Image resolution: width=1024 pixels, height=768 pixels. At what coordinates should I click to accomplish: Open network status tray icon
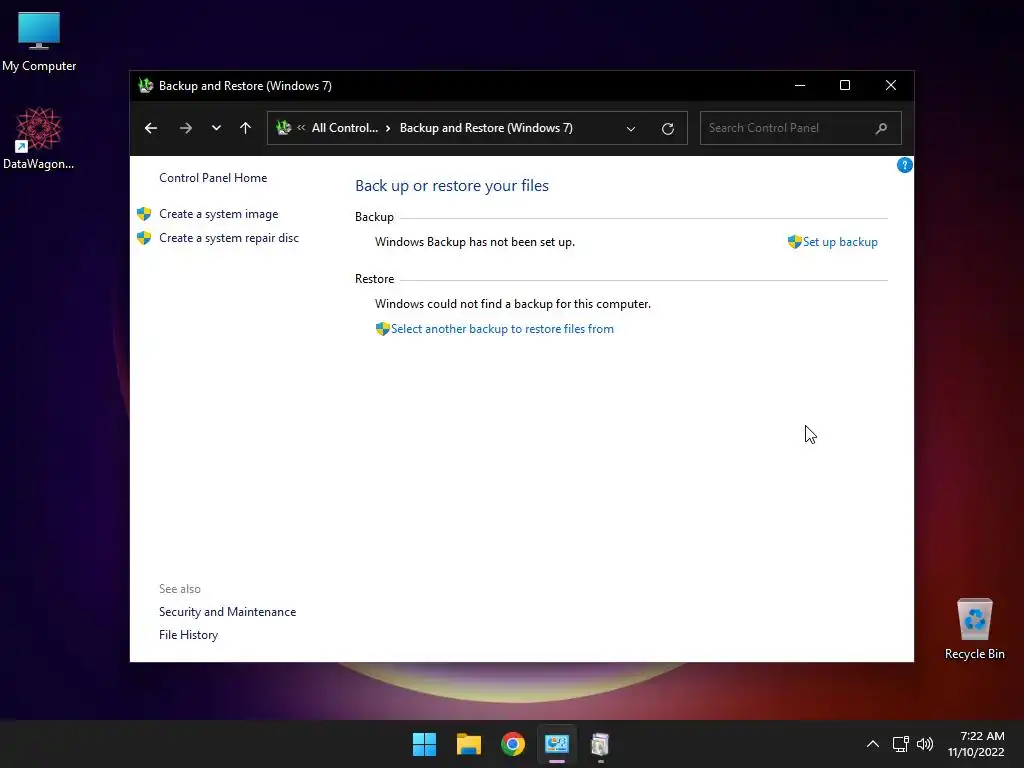[901, 744]
